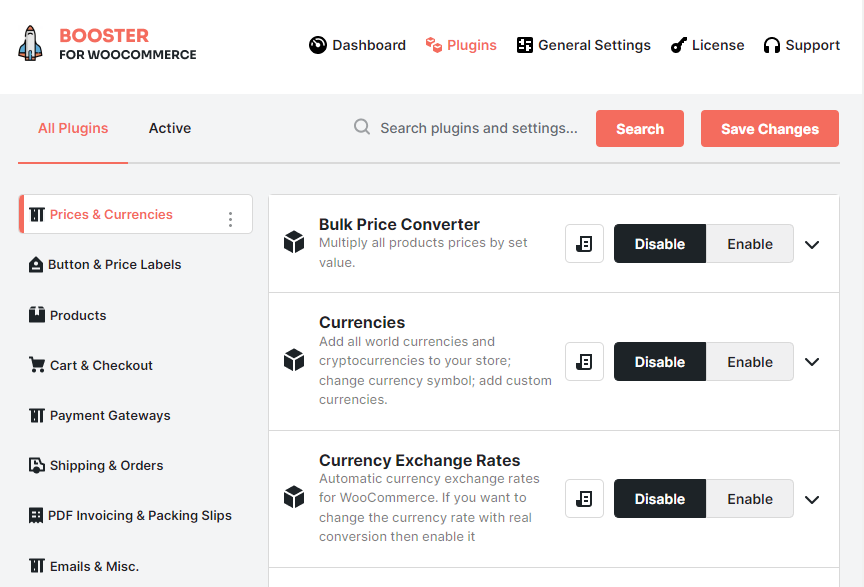Click the Dashboard gauge icon
The height and width of the screenshot is (587, 864).
pyautogui.click(x=317, y=45)
